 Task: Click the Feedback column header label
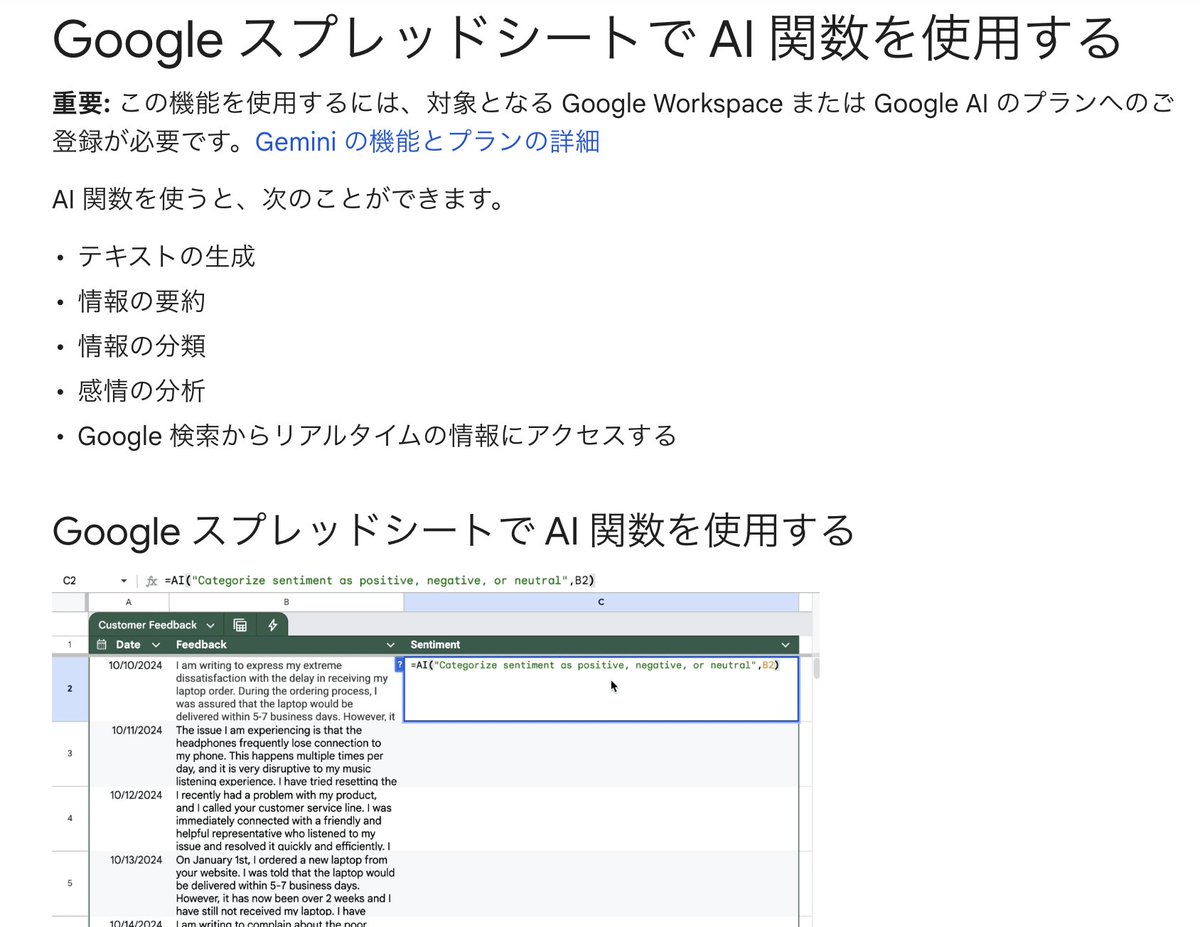201,645
